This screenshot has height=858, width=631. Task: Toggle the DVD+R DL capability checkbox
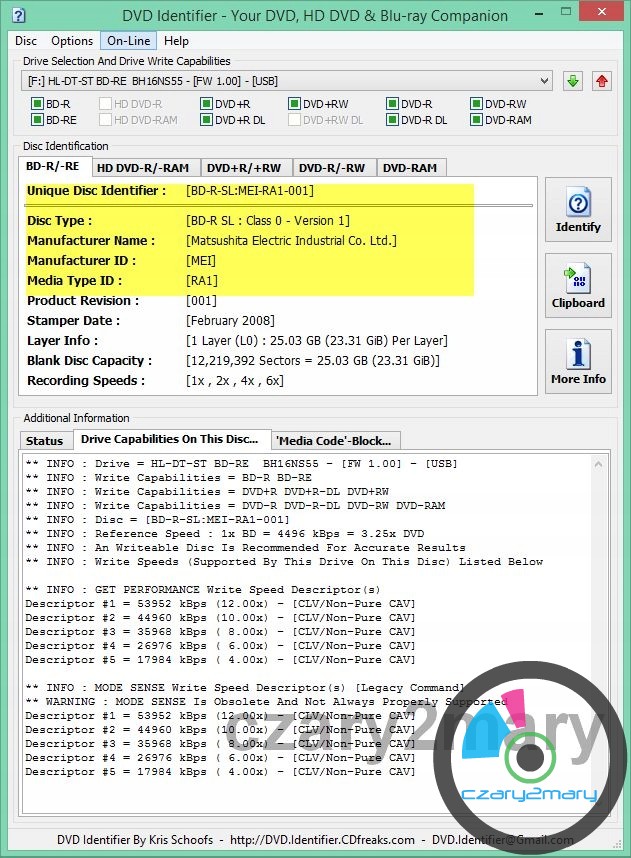tap(206, 120)
